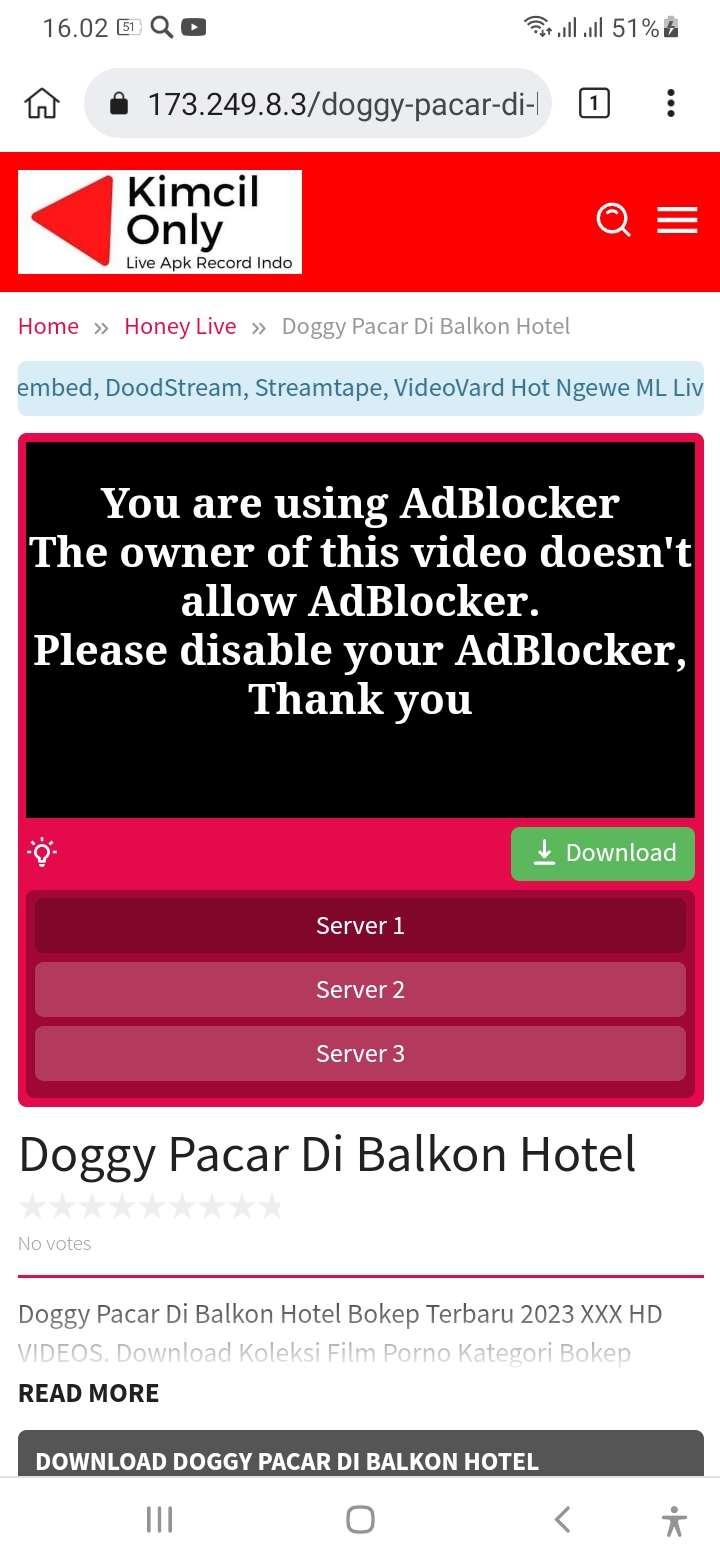
Task: Open the browser three-dot menu
Action: (x=670, y=103)
